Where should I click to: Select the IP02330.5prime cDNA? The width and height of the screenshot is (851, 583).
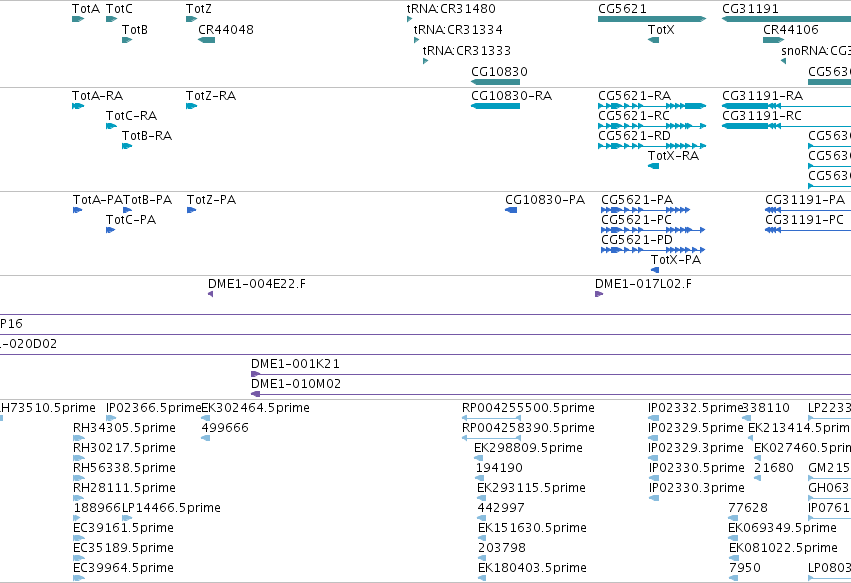point(654,478)
